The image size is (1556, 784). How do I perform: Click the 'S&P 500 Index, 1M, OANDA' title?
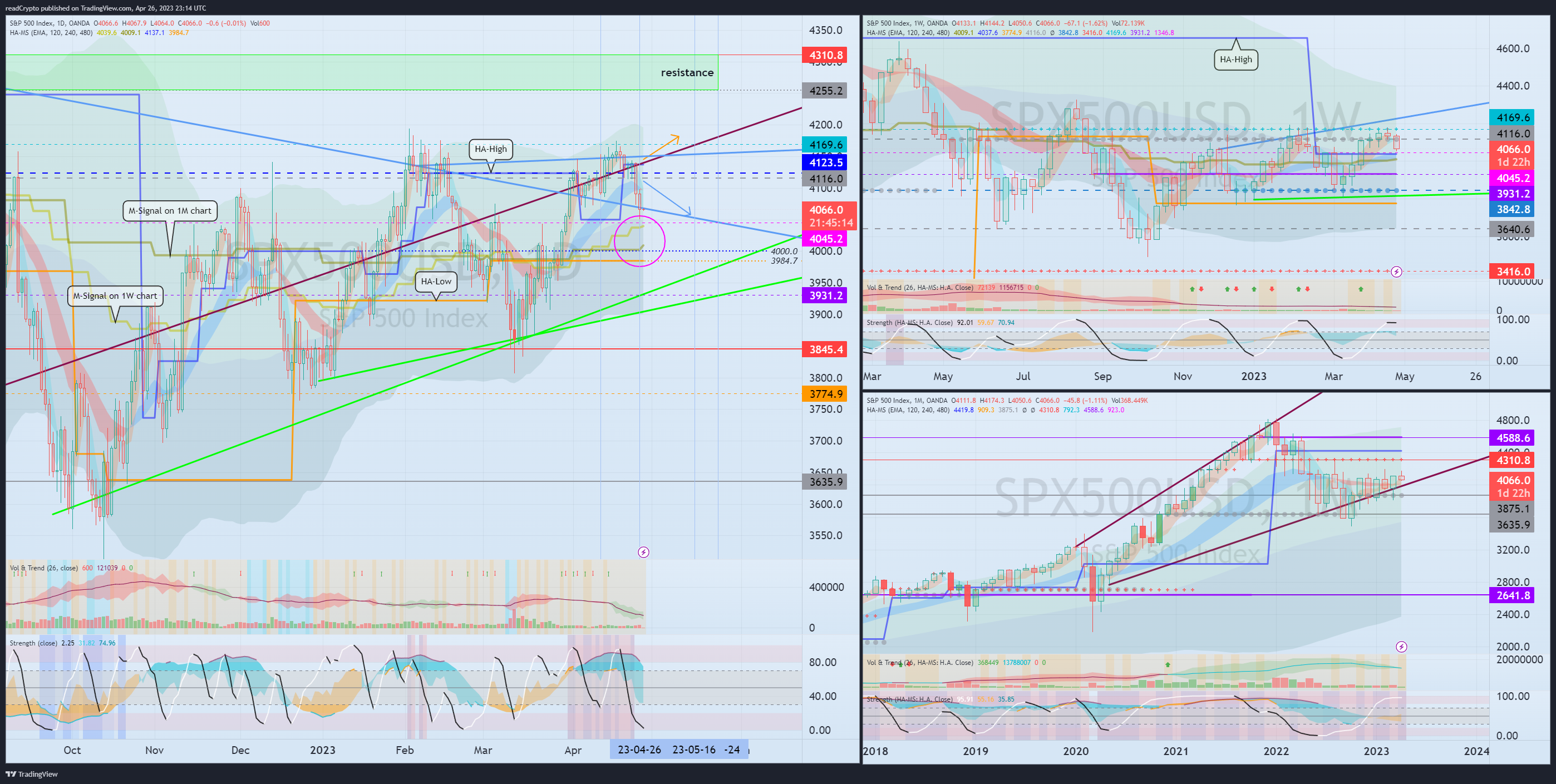click(907, 401)
